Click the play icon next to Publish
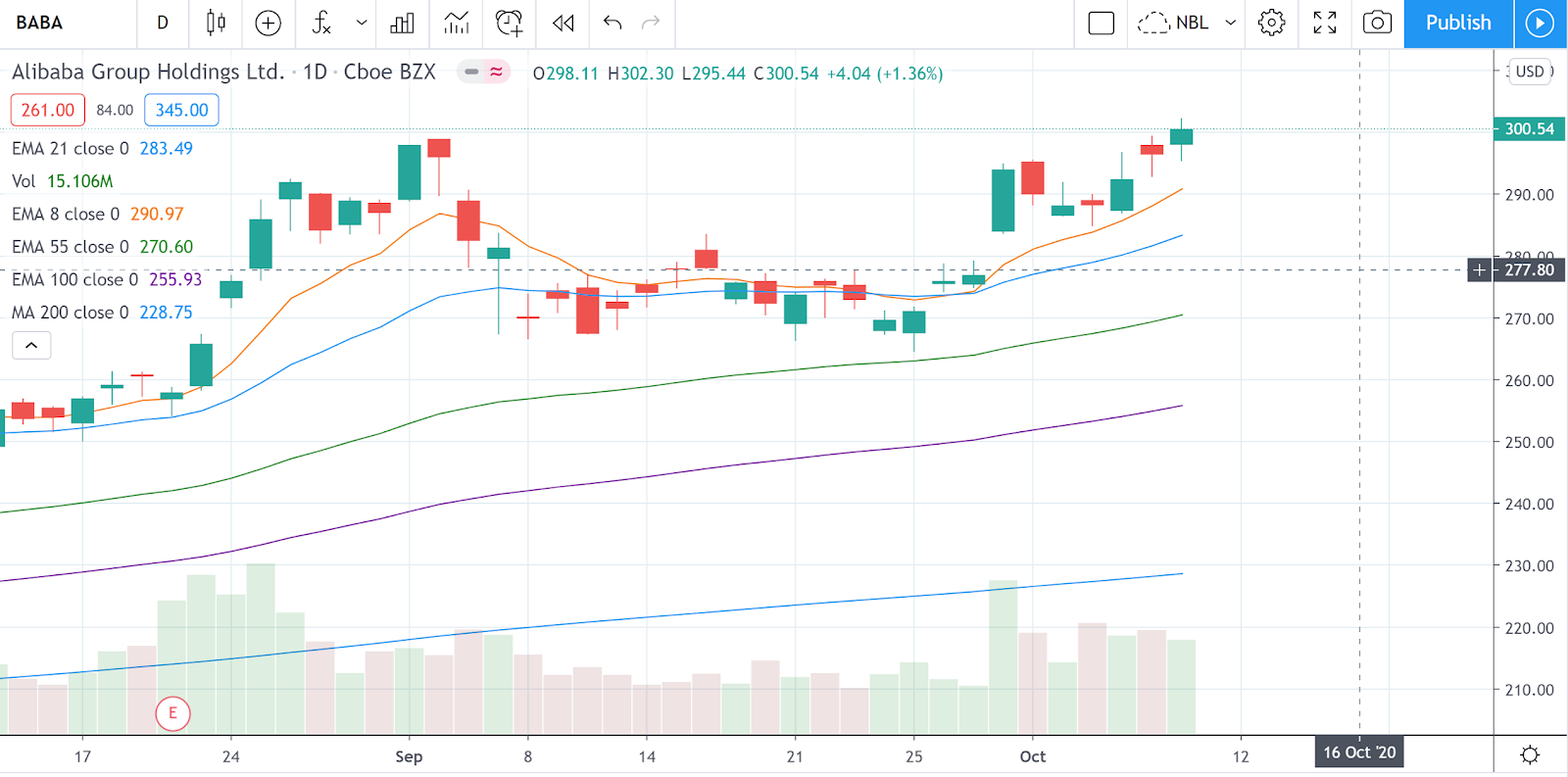This screenshot has width=1568, height=777. (x=1540, y=23)
